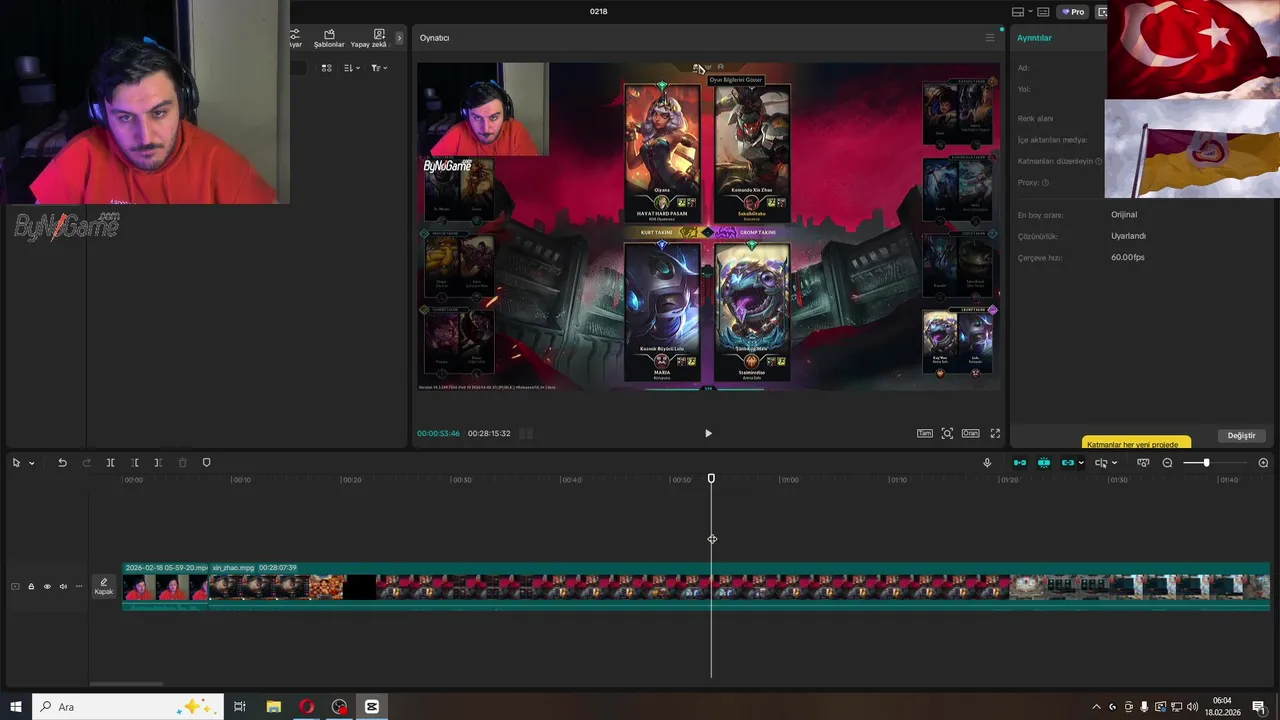Click the Orijinal aspect ratio value

click(1124, 214)
